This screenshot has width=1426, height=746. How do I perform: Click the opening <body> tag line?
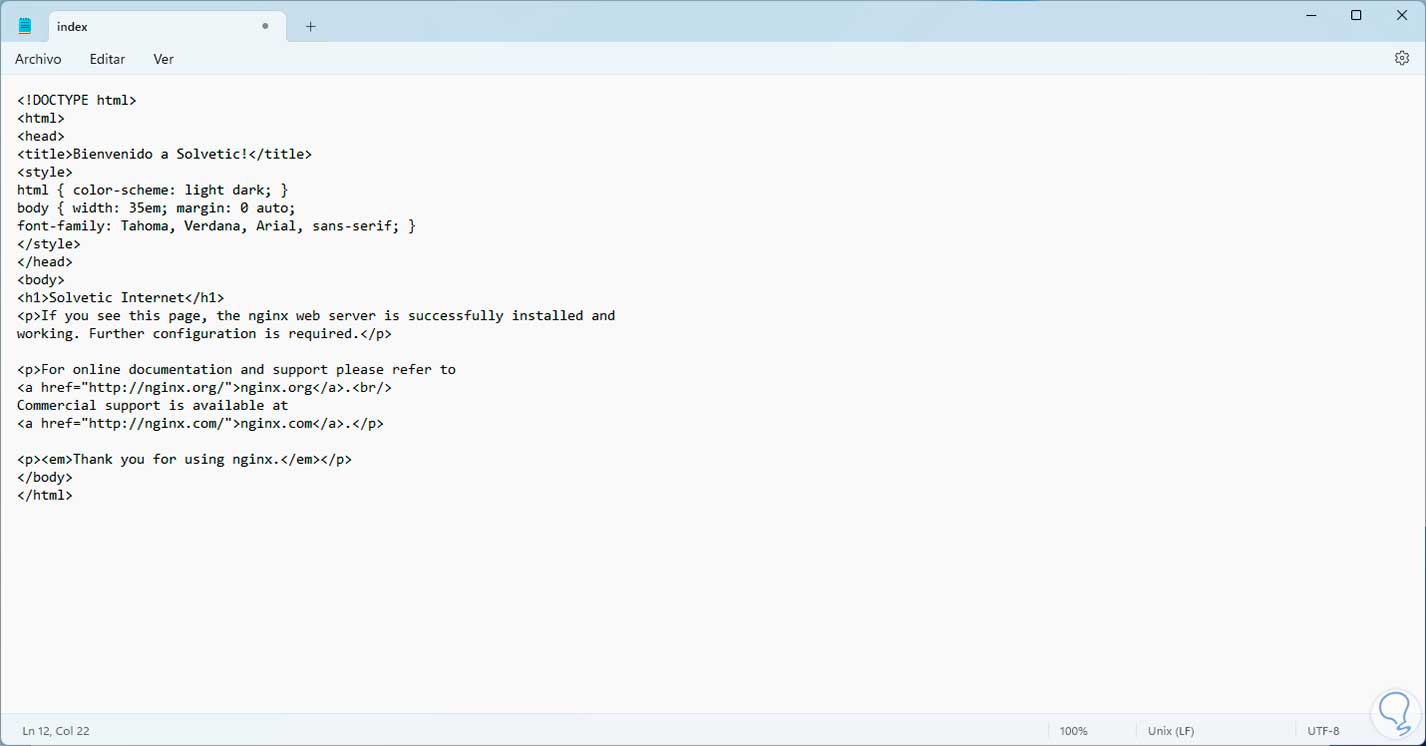(41, 280)
